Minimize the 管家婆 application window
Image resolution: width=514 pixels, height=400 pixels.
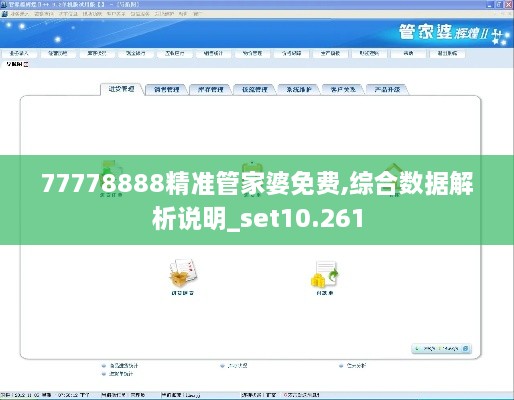490,4
